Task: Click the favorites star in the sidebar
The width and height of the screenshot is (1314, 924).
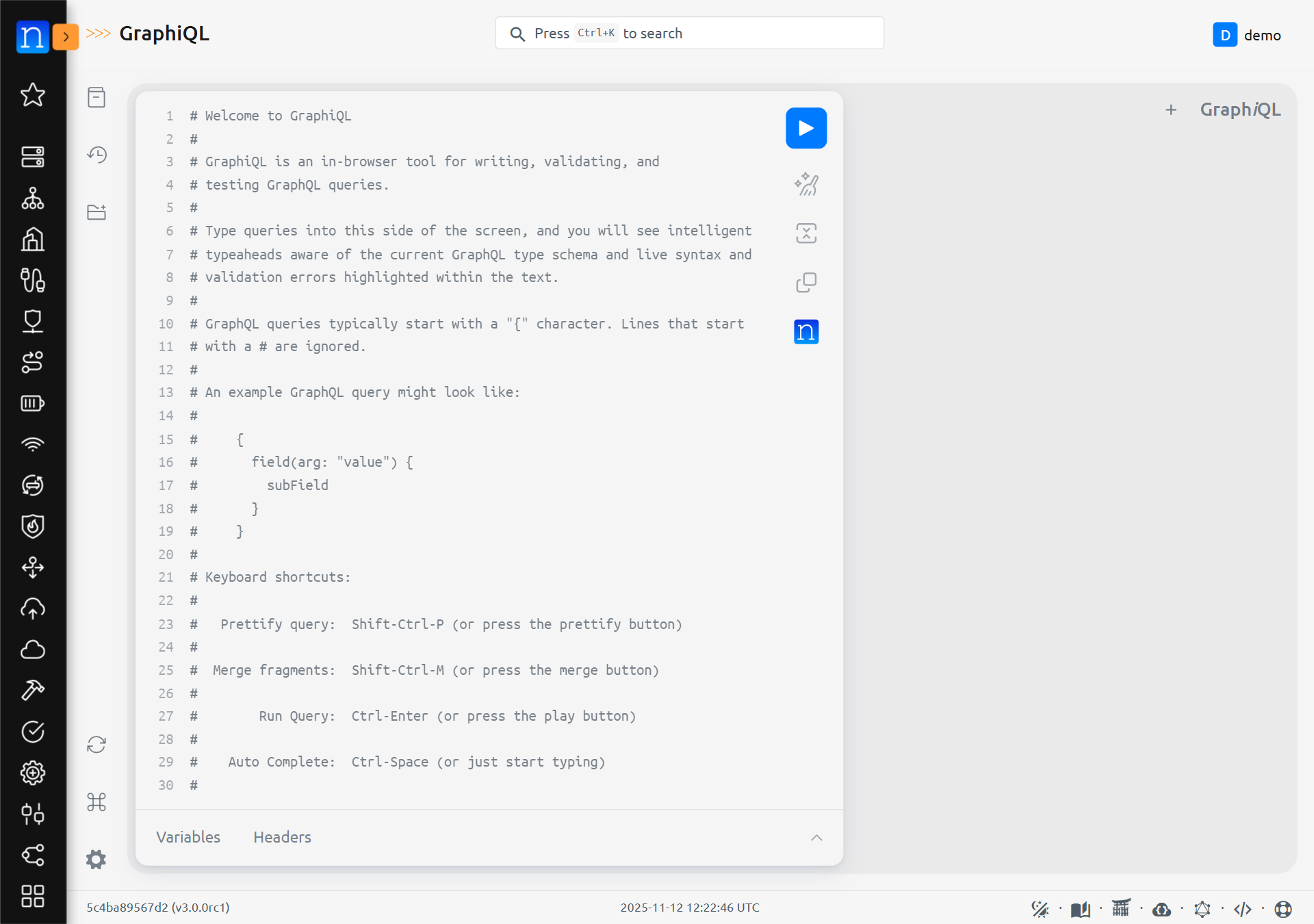Action: (x=33, y=94)
